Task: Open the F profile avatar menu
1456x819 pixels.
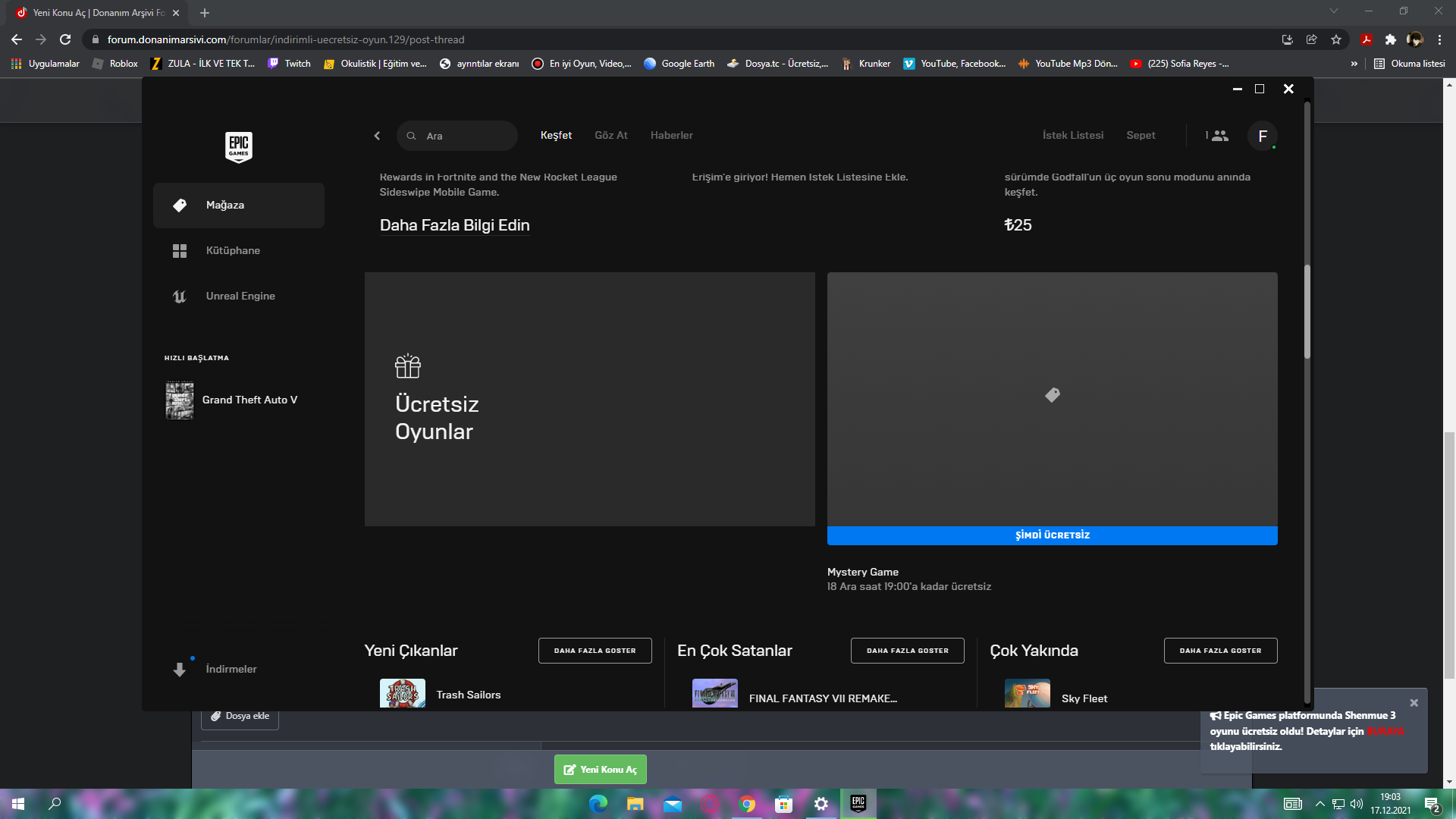Action: coord(1262,136)
